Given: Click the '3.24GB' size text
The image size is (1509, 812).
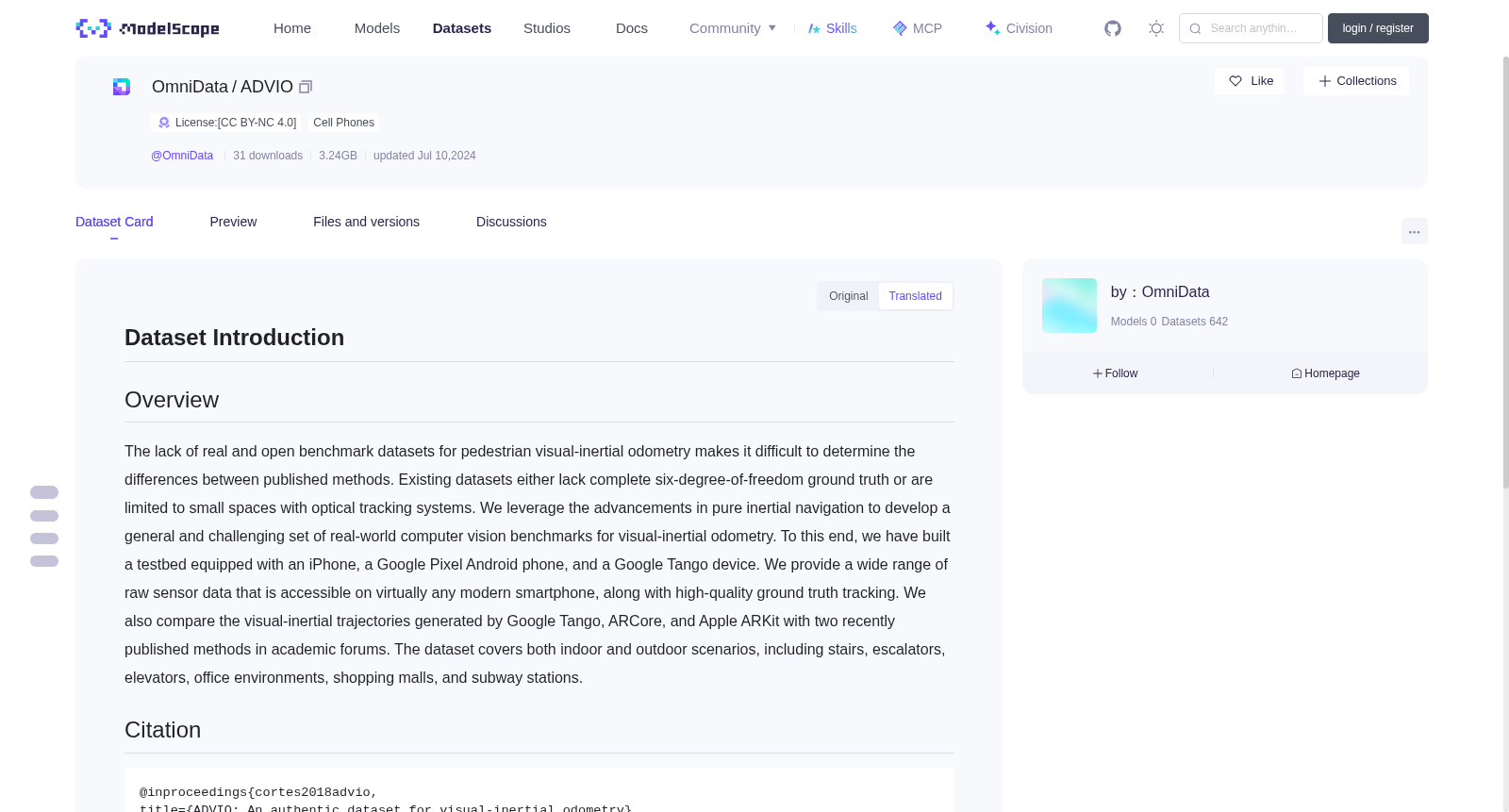Looking at the screenshot, I should tap(338, 156).
